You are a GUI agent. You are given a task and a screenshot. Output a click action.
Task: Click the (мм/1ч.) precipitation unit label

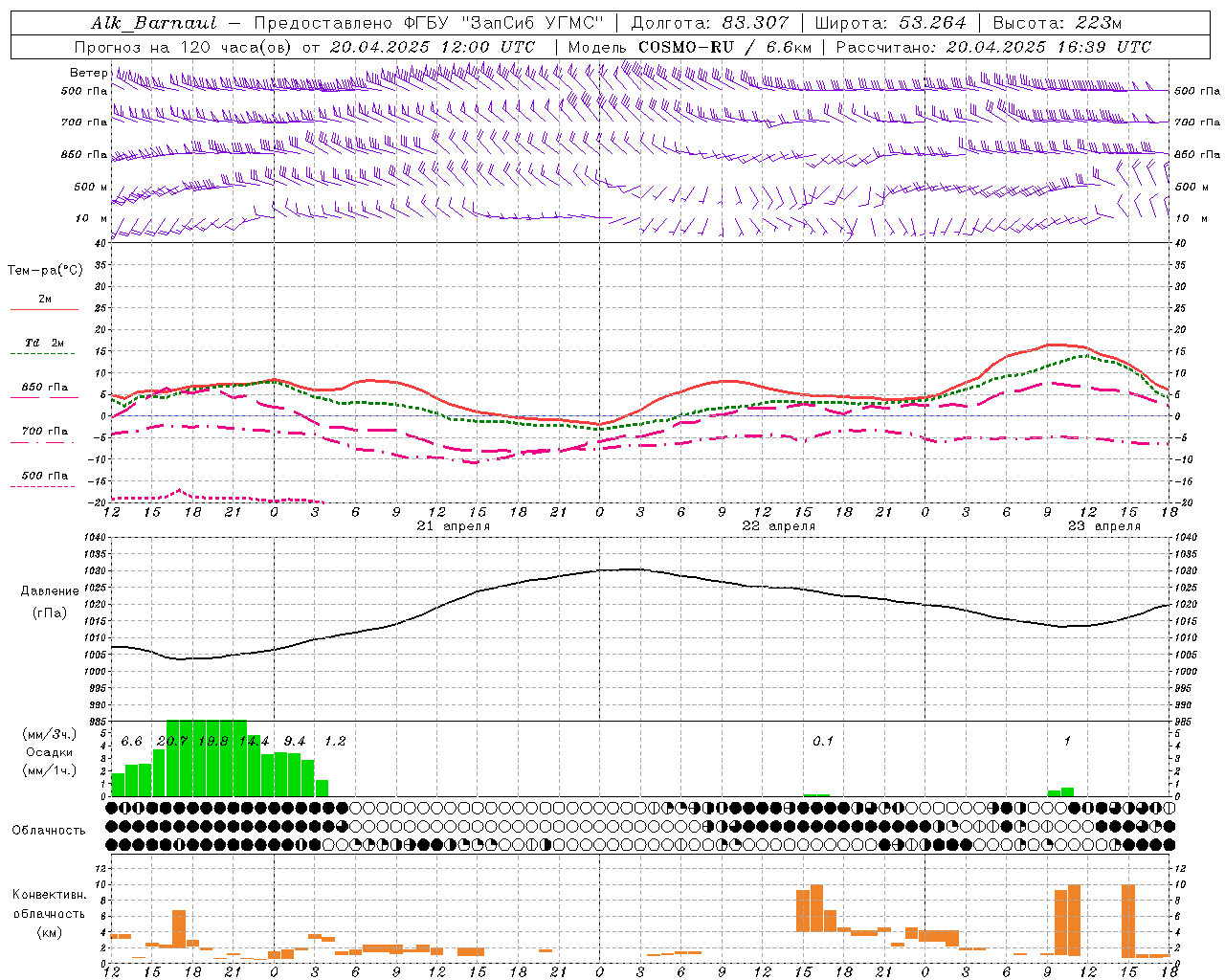coord(49,770)
